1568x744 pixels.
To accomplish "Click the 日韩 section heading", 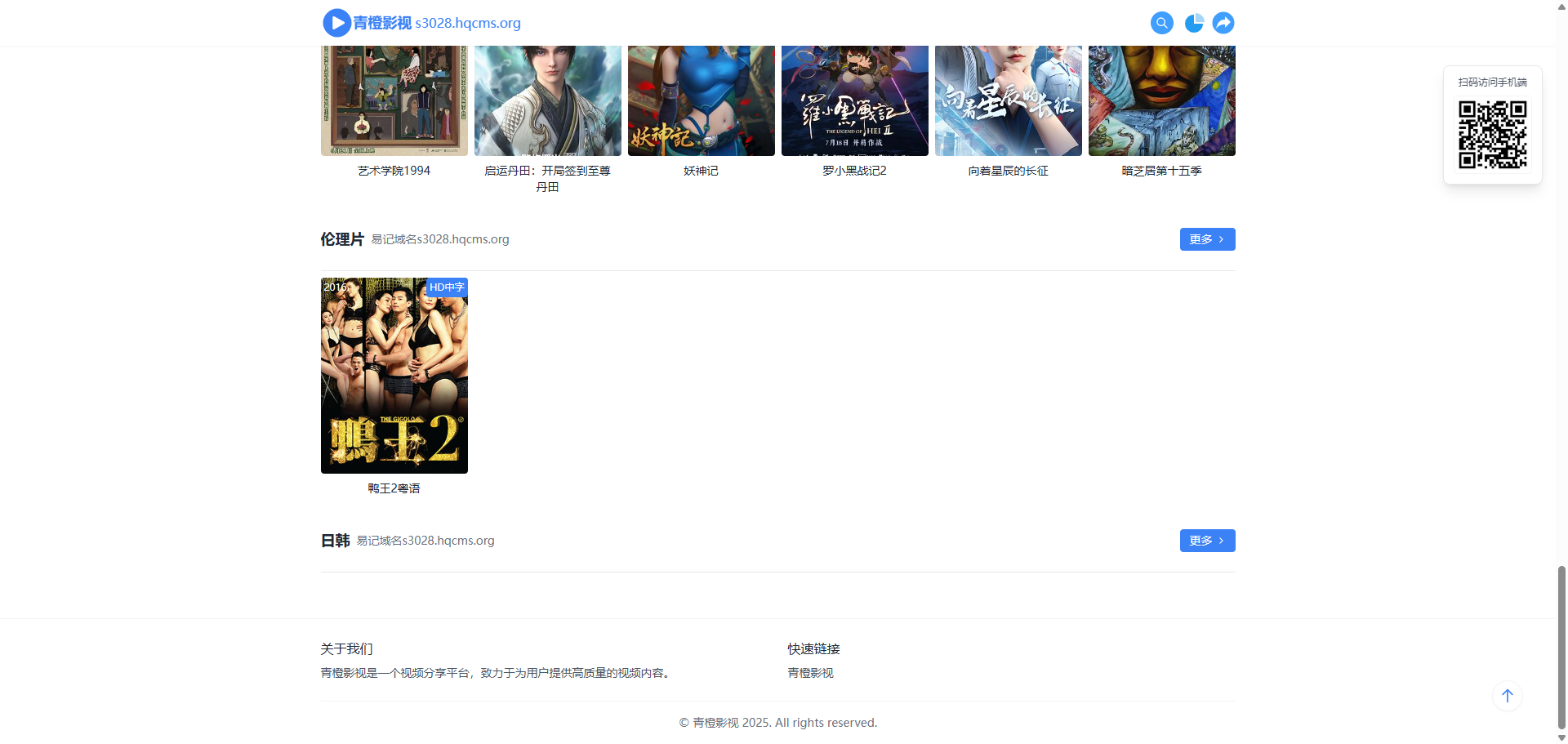I will [x=335, y=541].
